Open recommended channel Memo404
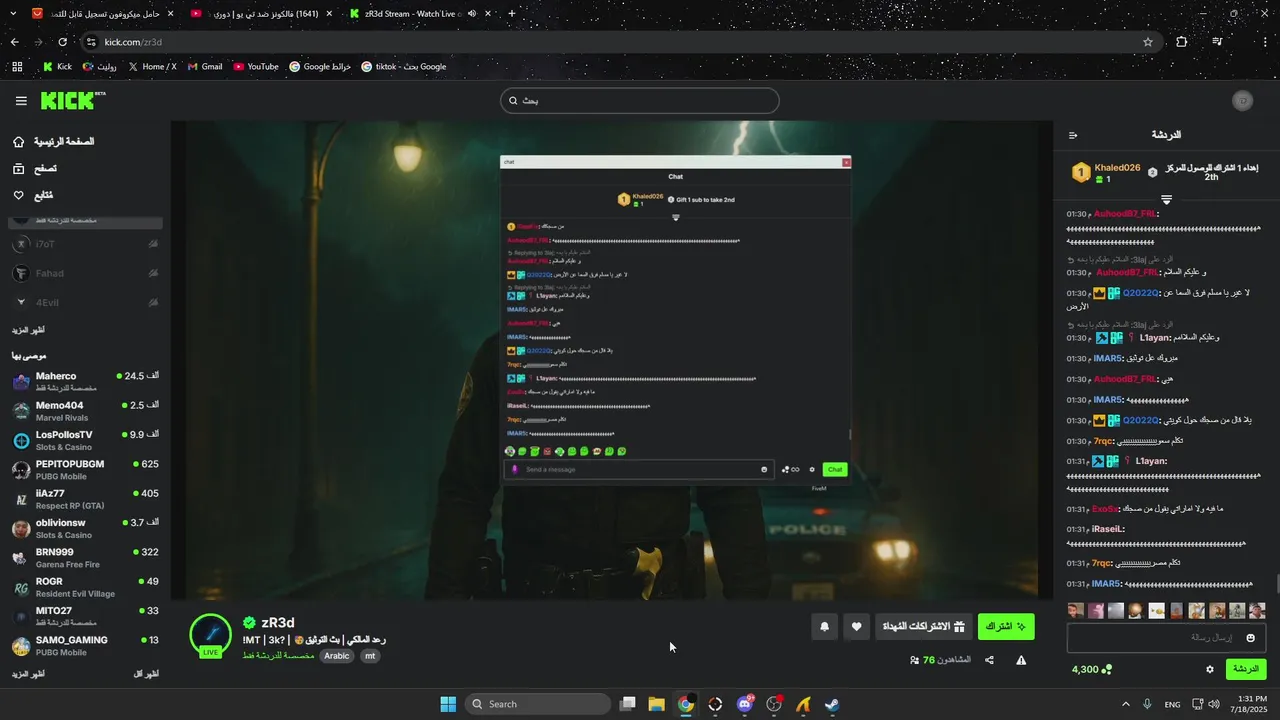 click(x=85, y=411)
